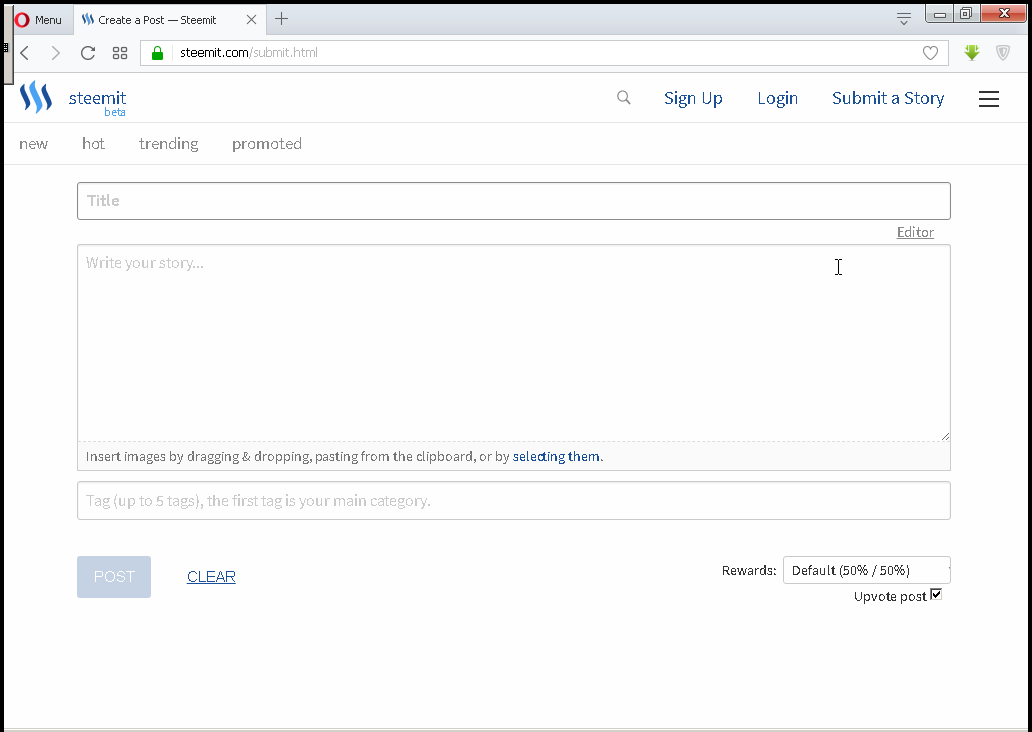Restore down the browser window
Image resolution: width=1032 pixels, height=732 pixels.
click(966, 13)
